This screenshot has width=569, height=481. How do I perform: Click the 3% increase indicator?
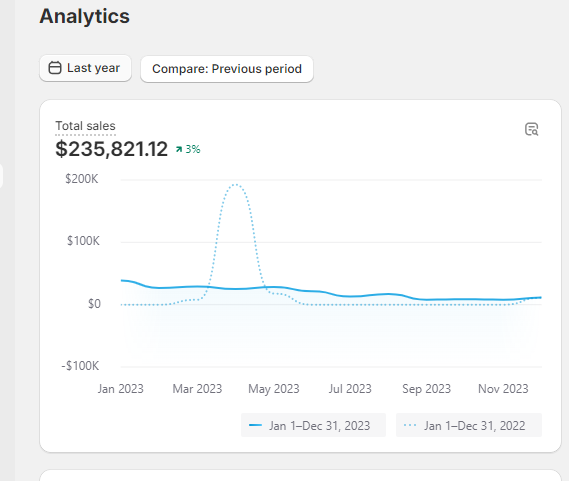188,149
